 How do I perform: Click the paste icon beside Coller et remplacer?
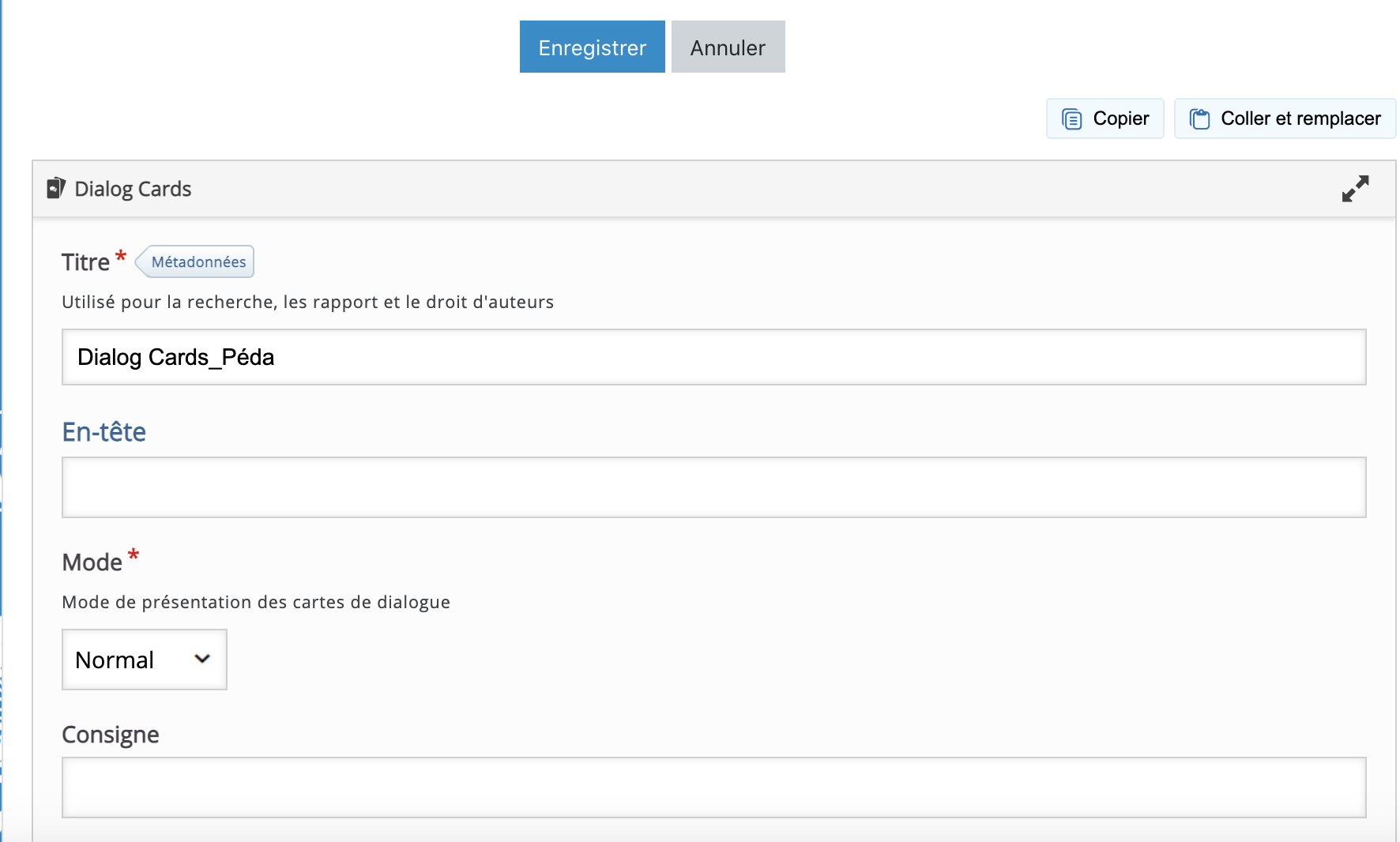tap(1199, 119)
